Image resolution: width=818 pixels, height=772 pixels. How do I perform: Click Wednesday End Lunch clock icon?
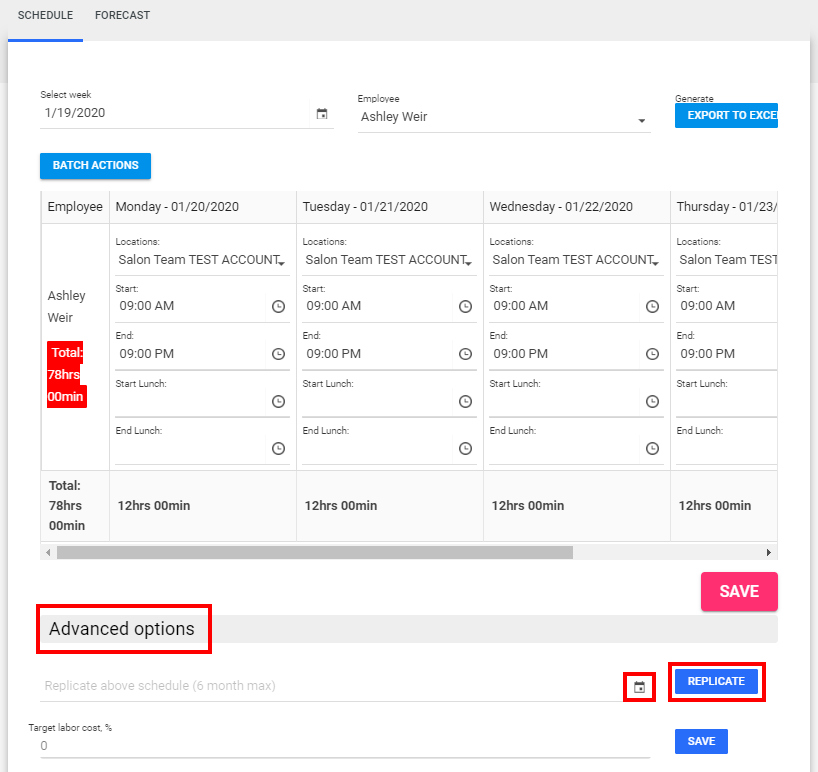click(x=652, y=449)
